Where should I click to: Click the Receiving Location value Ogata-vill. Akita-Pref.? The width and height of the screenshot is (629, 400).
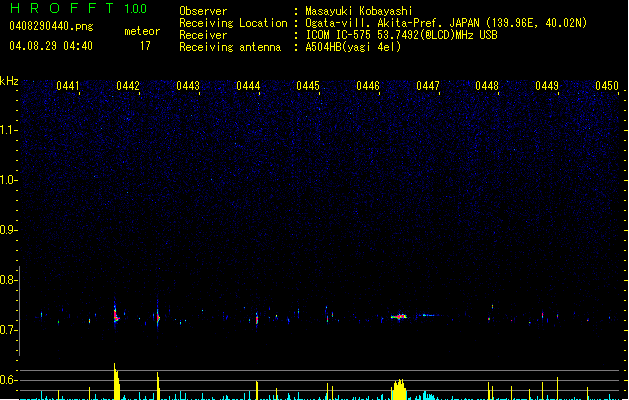(375, 23)
